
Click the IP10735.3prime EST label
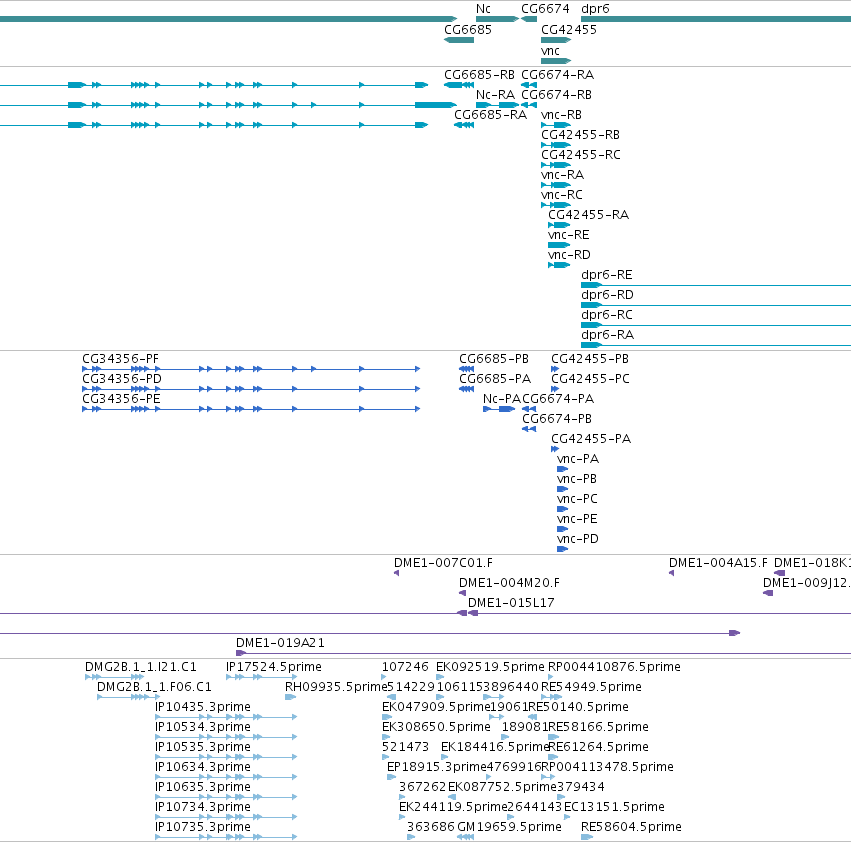[203, 827]
